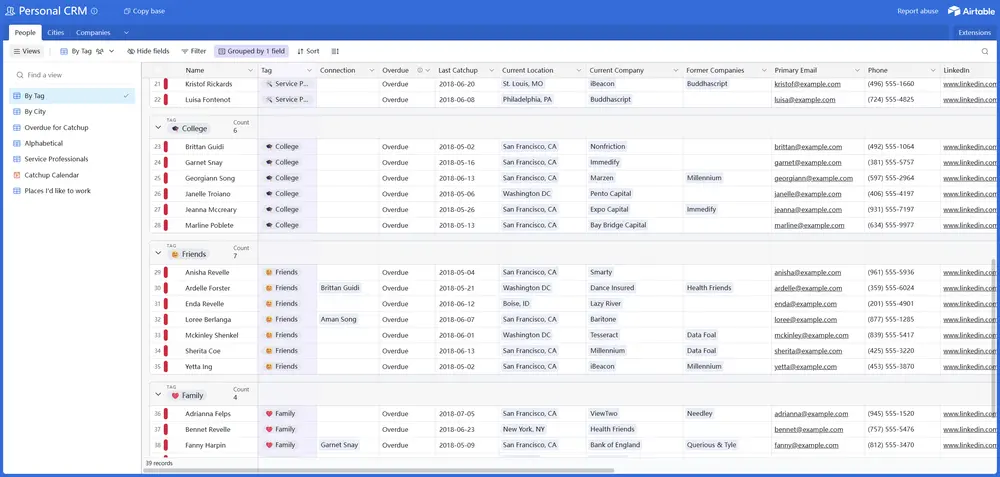Click the grid icon for Service Professionals view

(x=17, y=159)
